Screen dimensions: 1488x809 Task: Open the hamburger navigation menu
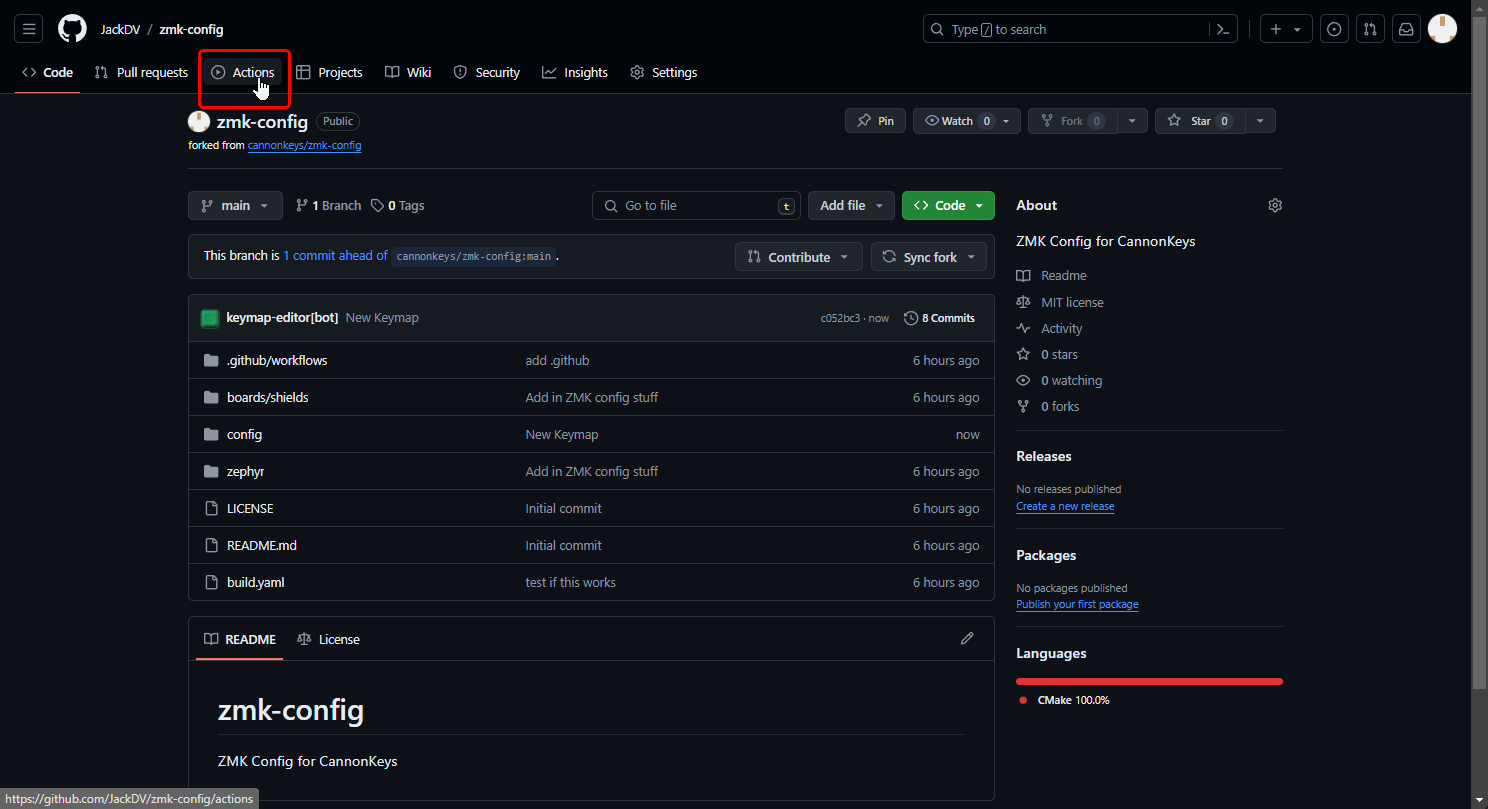coord(29,29)
